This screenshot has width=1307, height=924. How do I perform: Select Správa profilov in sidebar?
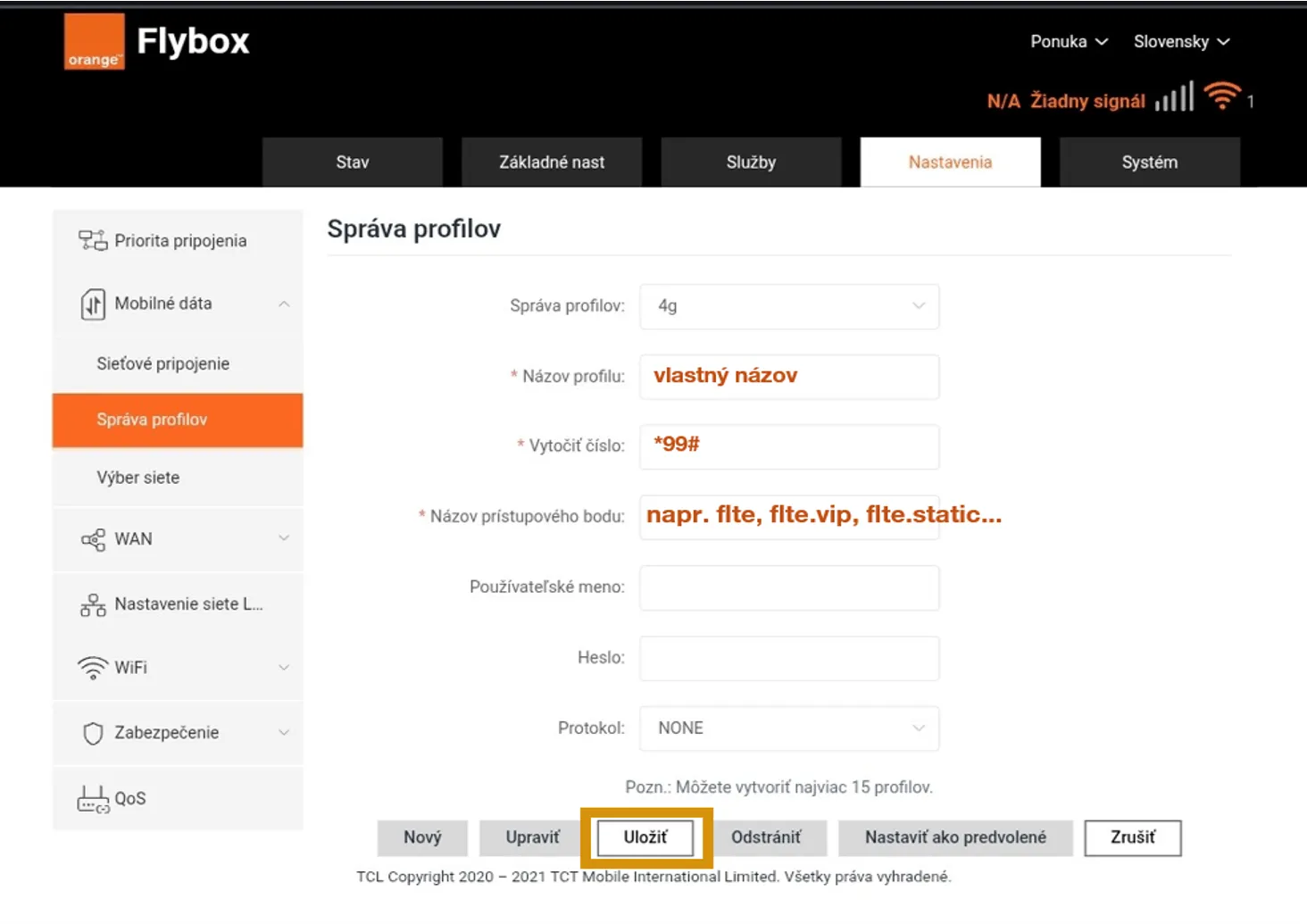pos(178,420)
